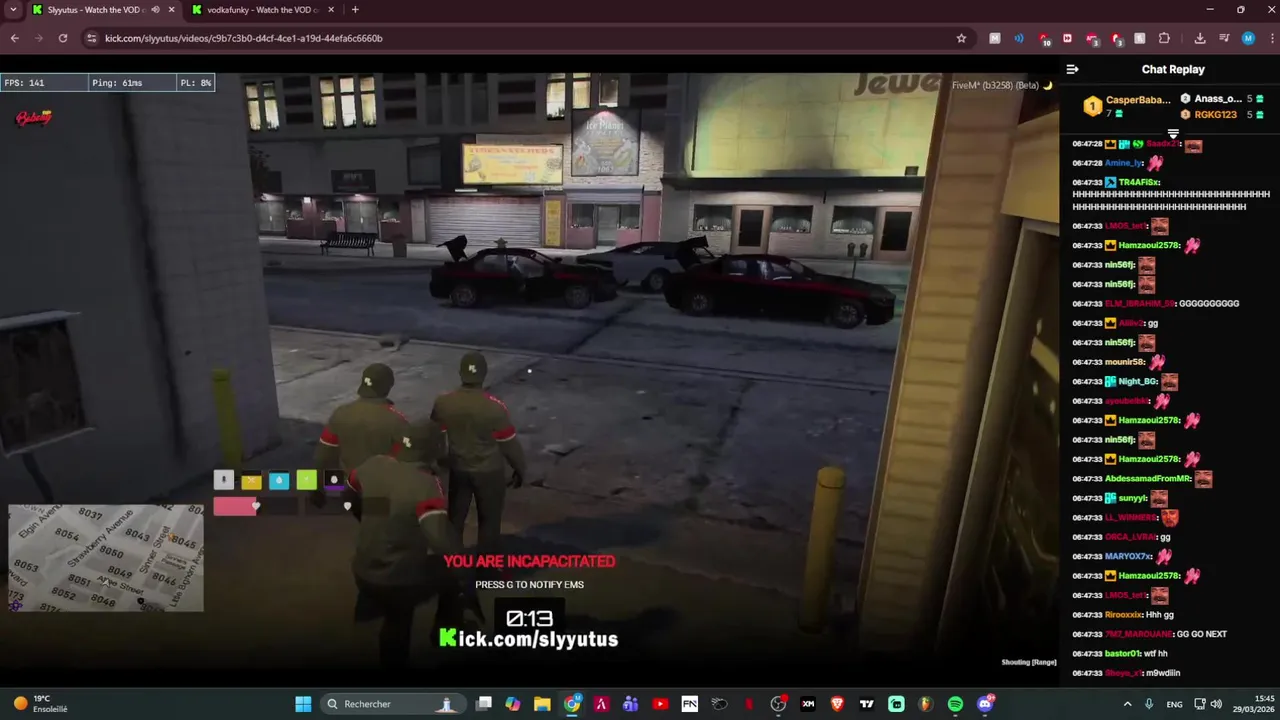Image resolution: width=1280 pixels, height=720 pixels.
Task: Collapse the Chat Replay panel
Action: click(1072, 69)
